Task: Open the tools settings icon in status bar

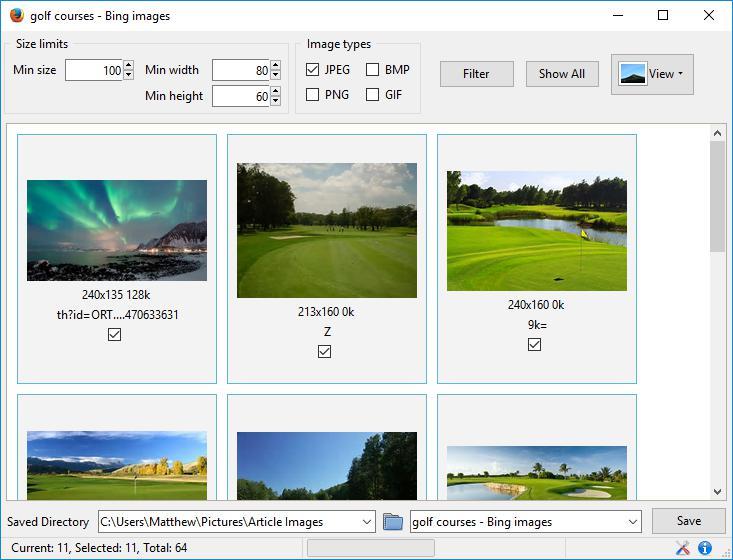Action: coord(683,547)
